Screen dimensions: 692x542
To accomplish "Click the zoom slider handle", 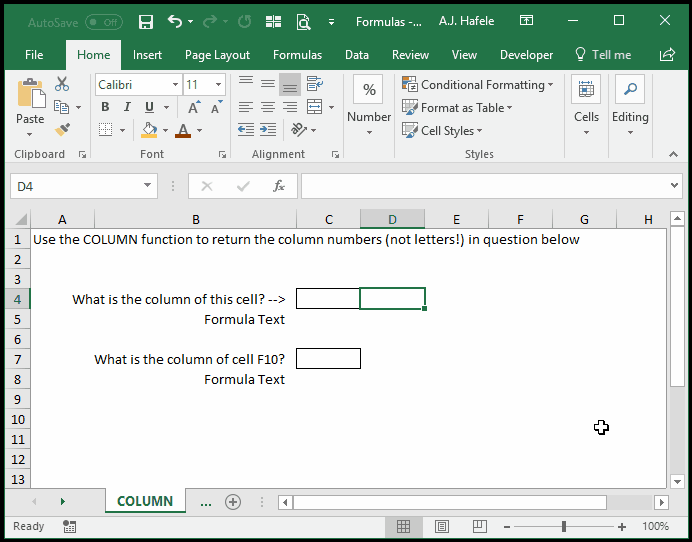I will click(x=564, y=526).
